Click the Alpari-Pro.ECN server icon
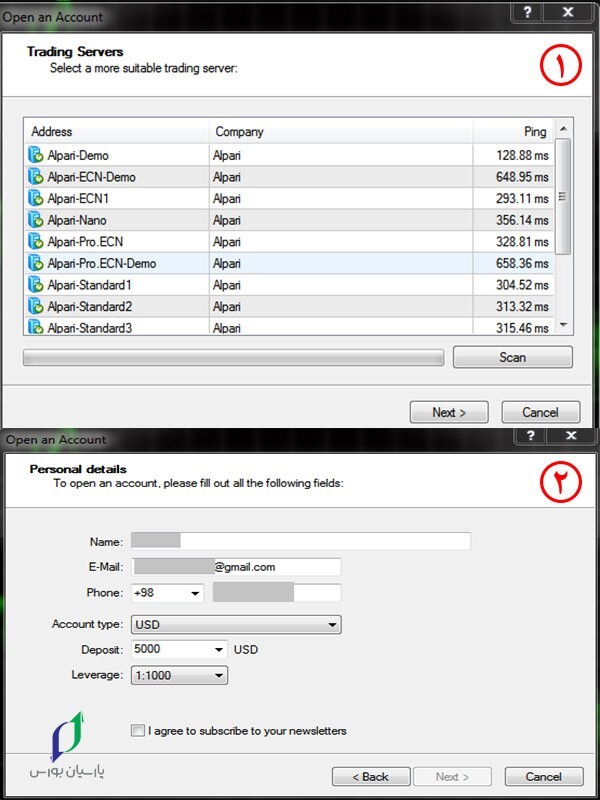 pos(36,241)
